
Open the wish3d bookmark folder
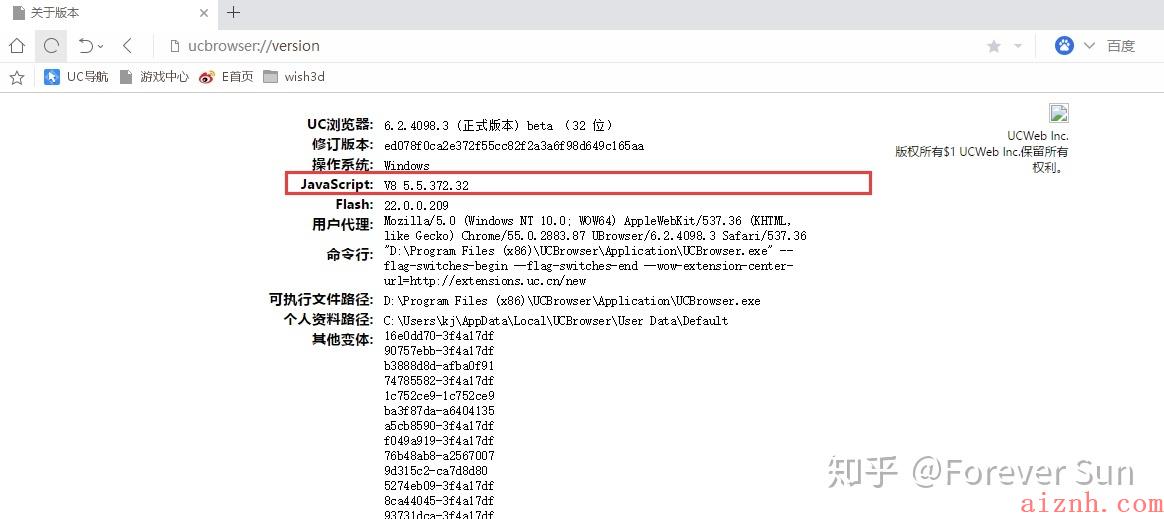click(294, 76)
